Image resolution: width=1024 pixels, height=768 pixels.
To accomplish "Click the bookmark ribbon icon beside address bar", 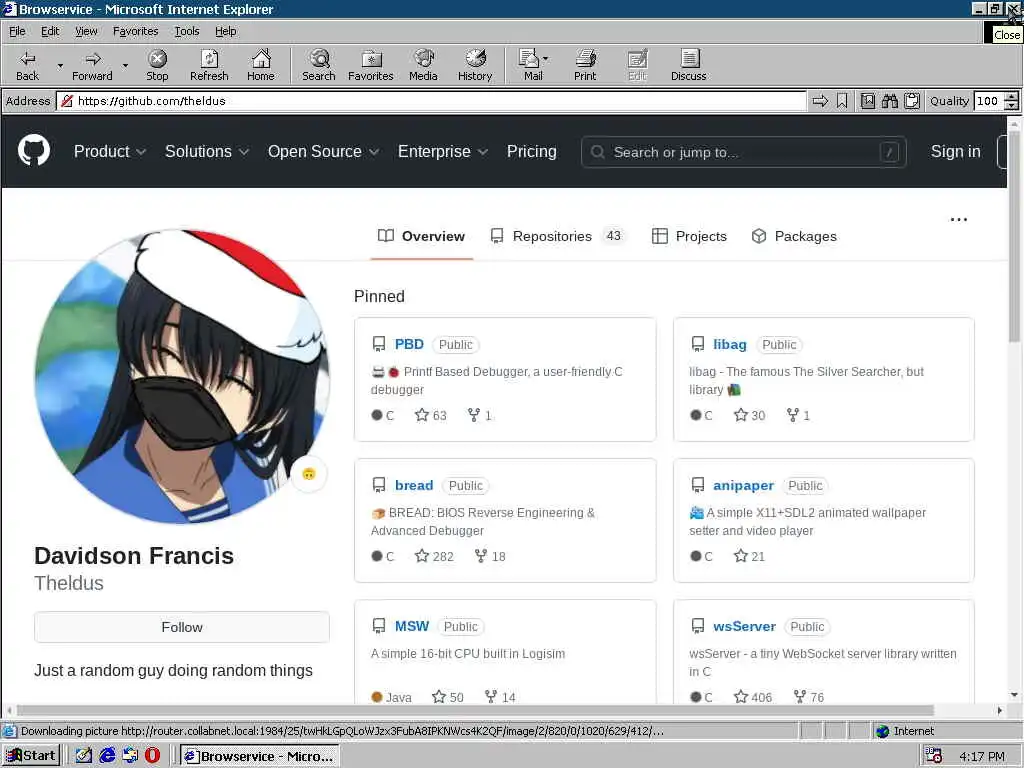I will point(842,101).
